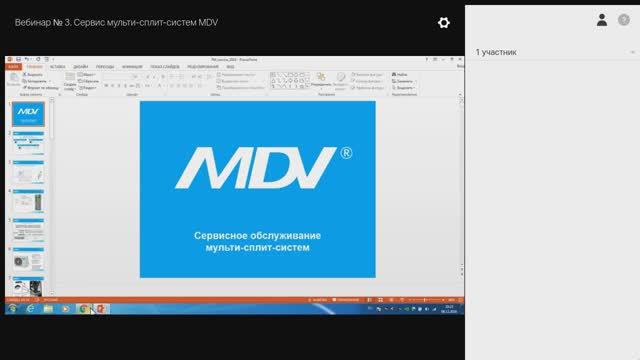Screen dimensions: 640x360
Task: Click the participant profile icon
Action: (602, 20)
